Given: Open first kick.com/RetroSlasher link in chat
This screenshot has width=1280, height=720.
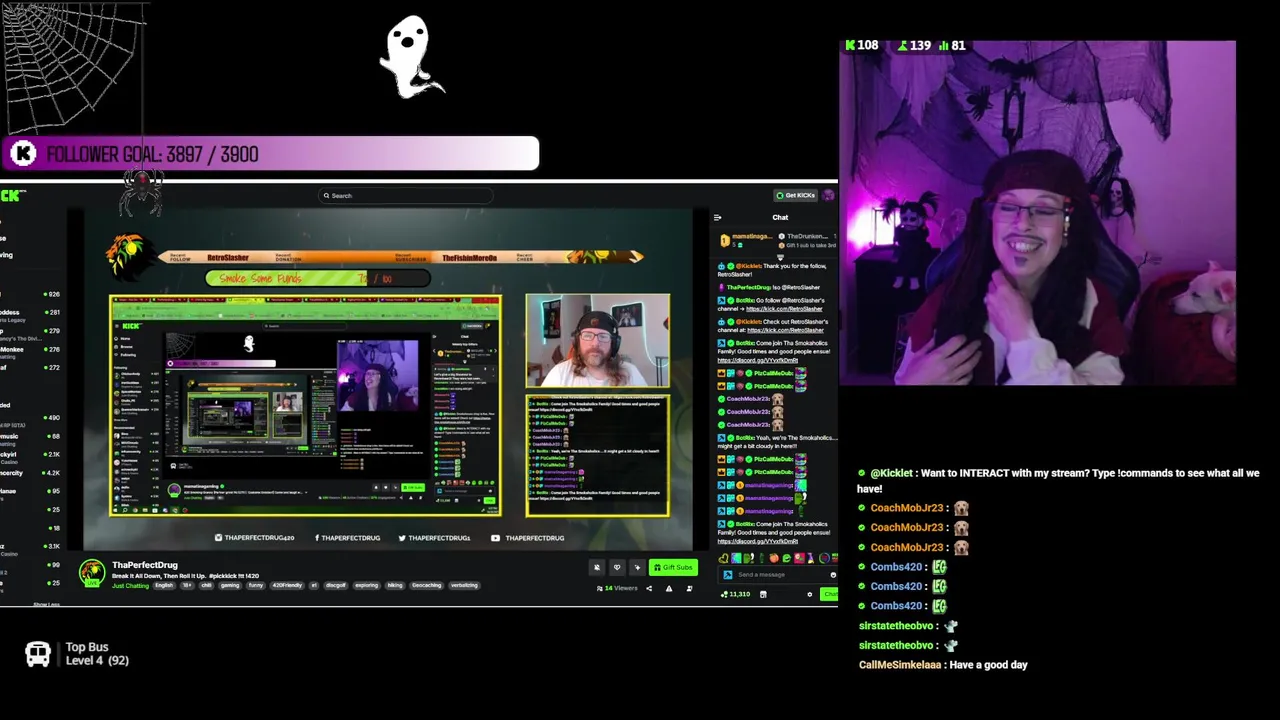Looking at the screenshot, I should (x=784, y=309).
